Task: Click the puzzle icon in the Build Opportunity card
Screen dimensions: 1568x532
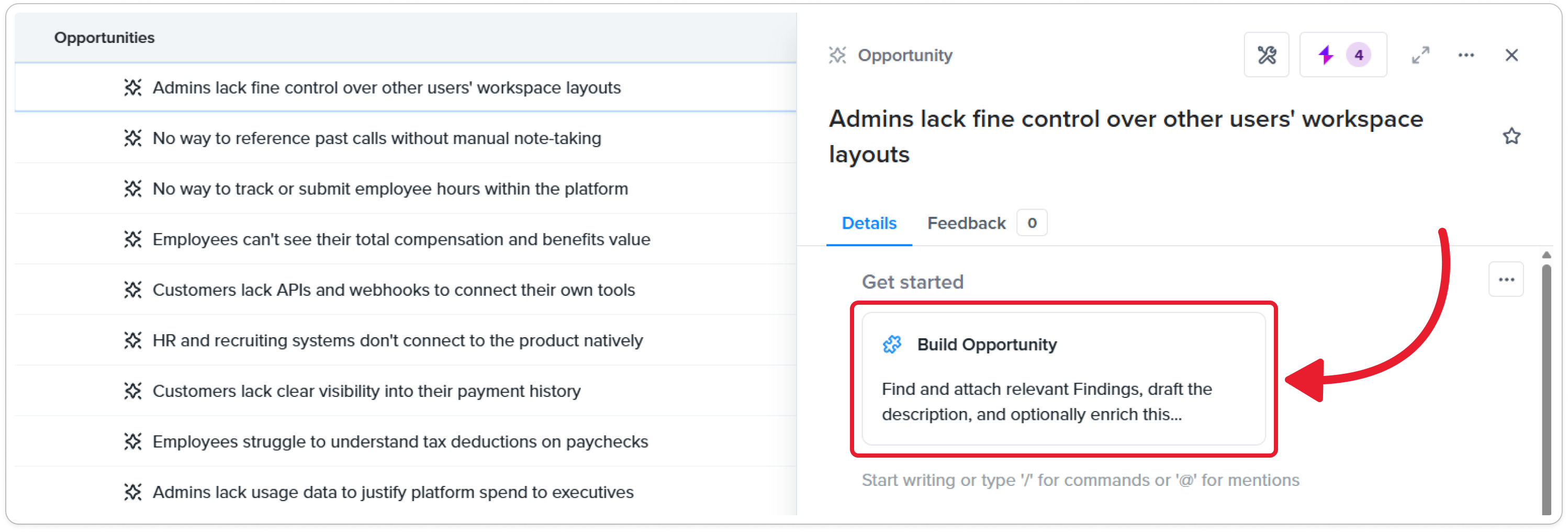Action: tap(892, 345)
